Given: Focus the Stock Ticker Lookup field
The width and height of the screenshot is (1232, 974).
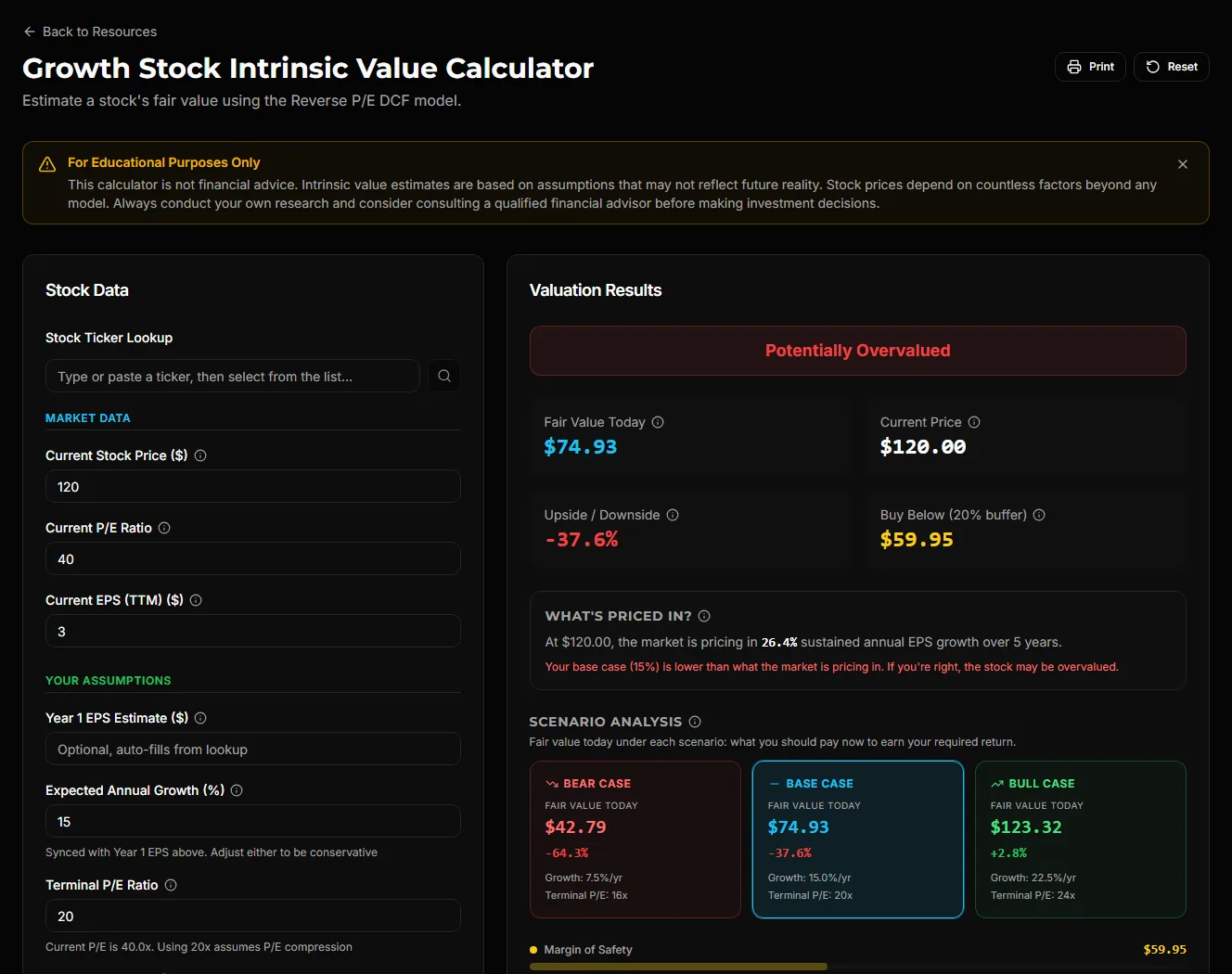Looking at the screenshot, I should (x=233, y=376).
